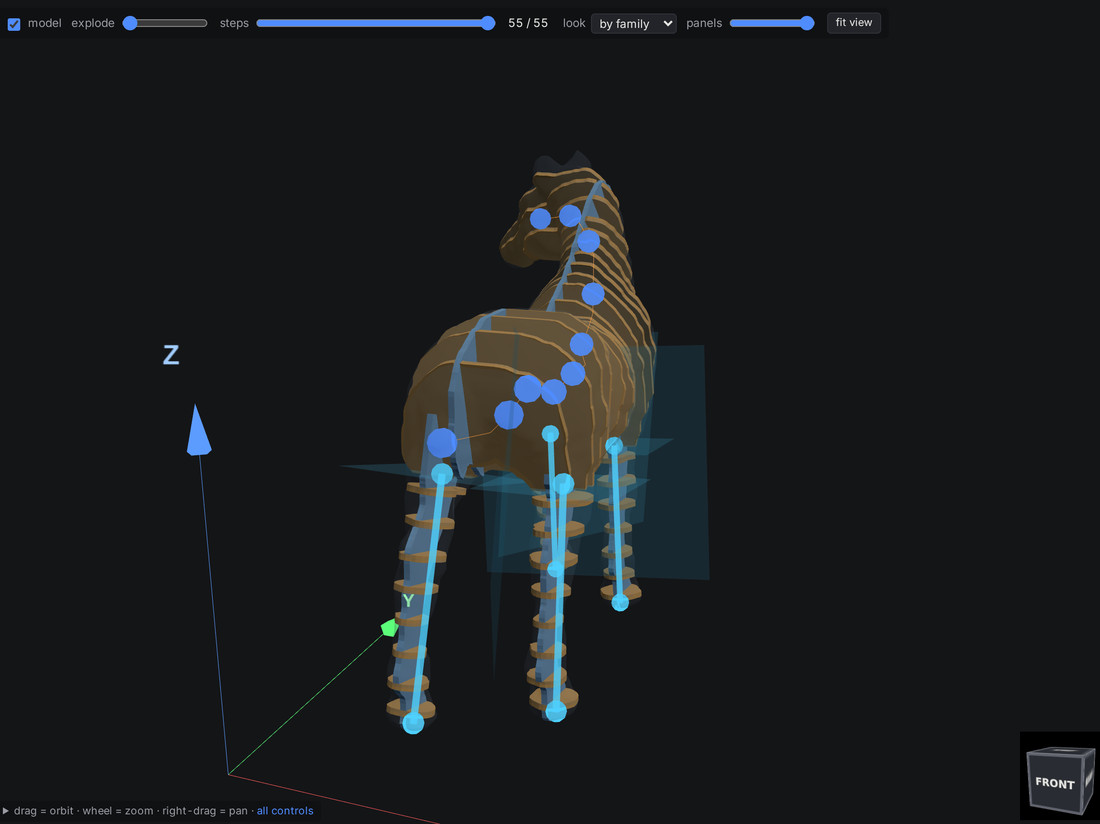Click the explode slider handle
This screenshot has width=1100, height=824.
130,23
